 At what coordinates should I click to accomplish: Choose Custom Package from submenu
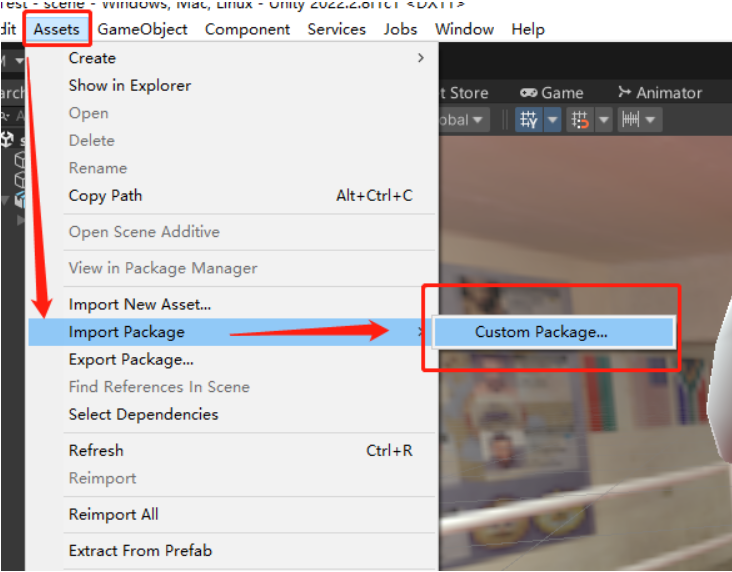[x=541, y=332]
